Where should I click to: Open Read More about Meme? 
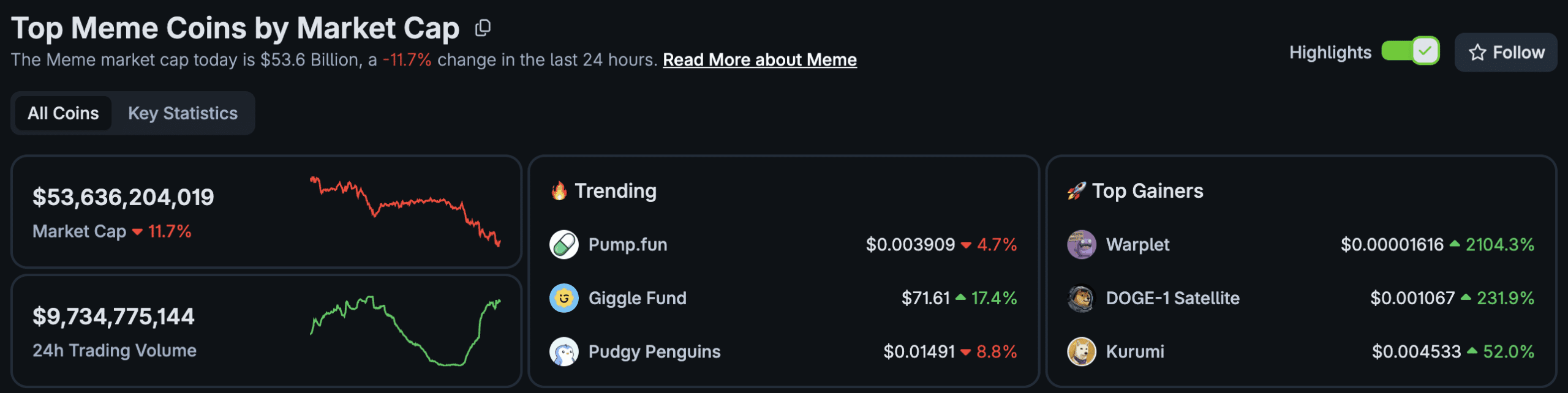759,59
